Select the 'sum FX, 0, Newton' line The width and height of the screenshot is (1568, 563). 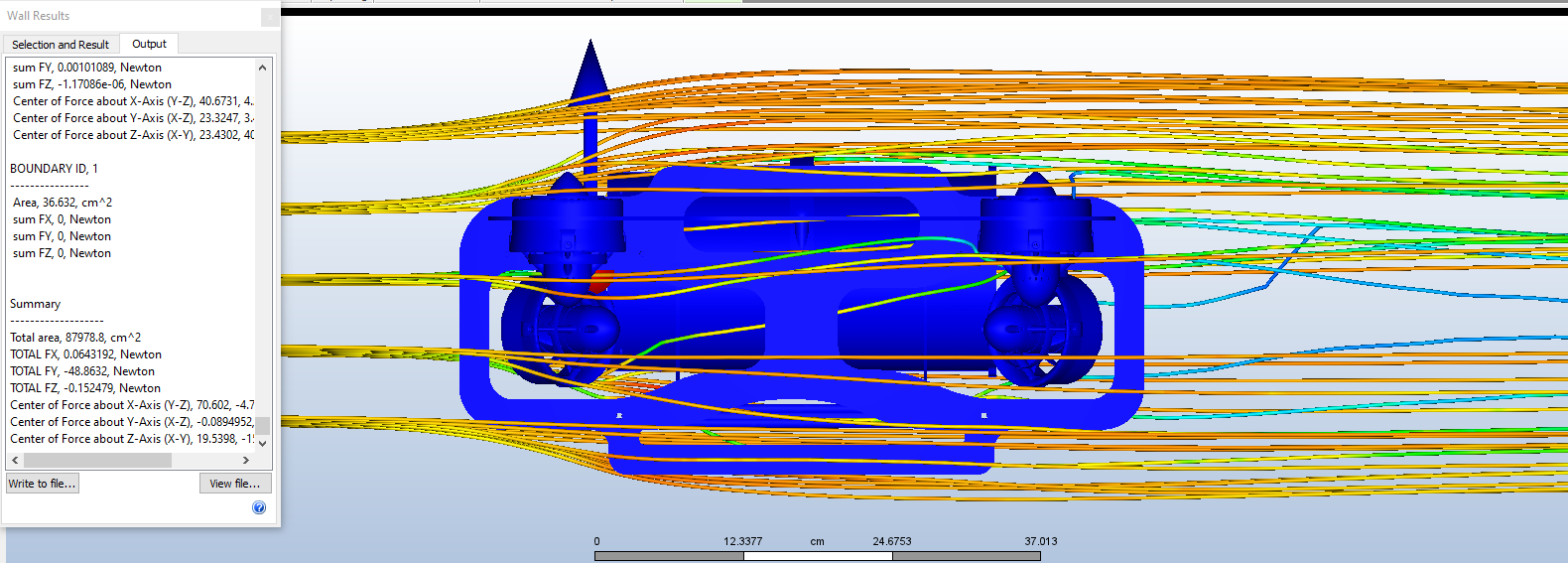point(62,219)
